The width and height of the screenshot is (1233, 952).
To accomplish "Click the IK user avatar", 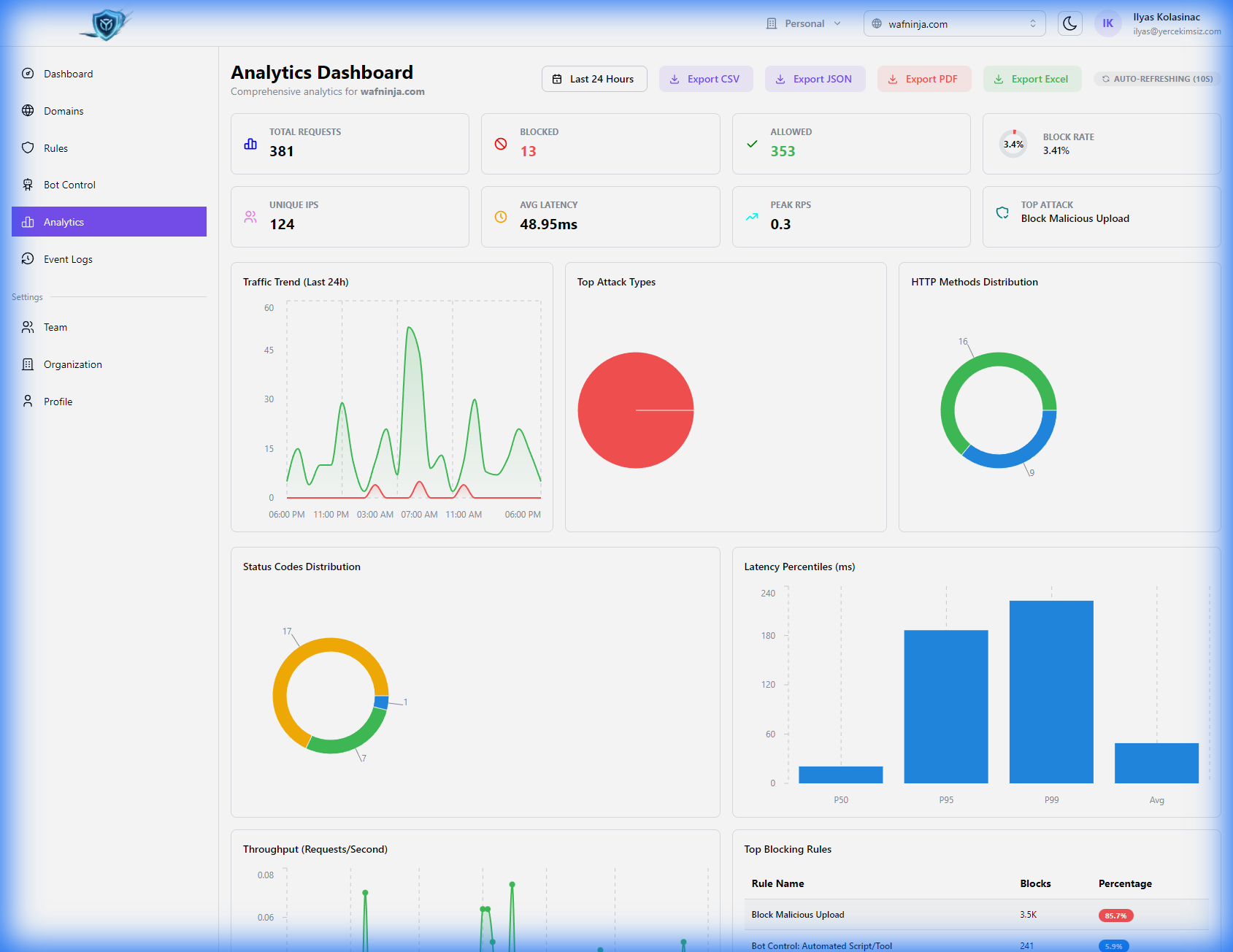I will click(x=1107, y=23).
